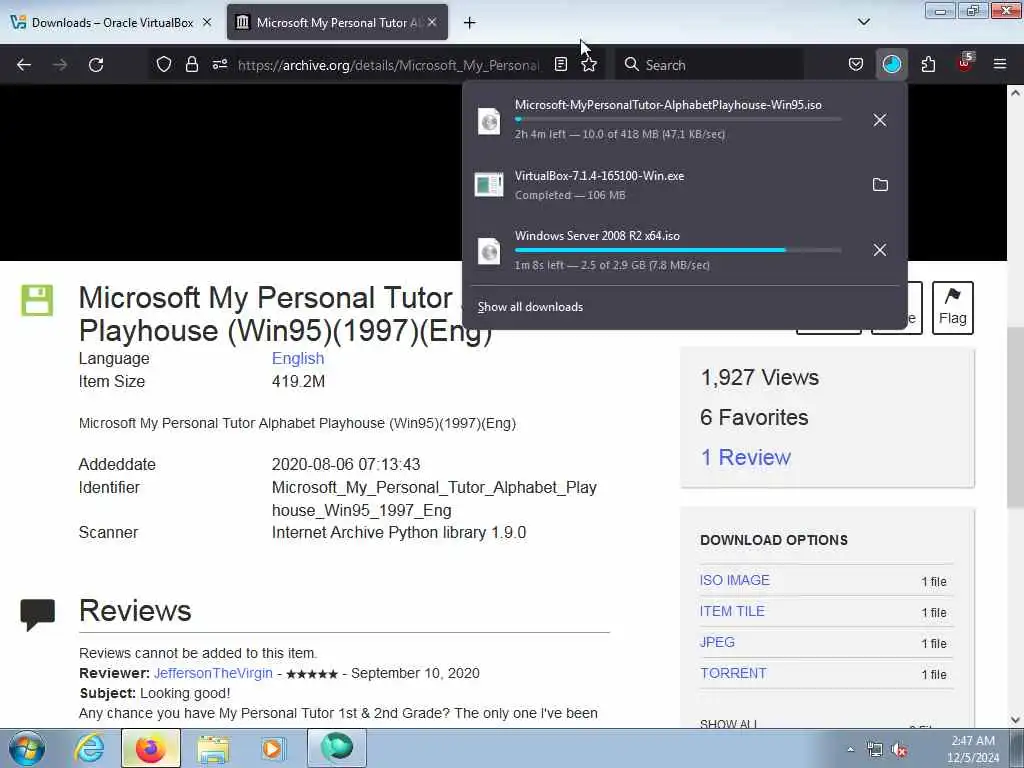The height and width of the screenshot is (768, 1024).
Task: Click the Windows Server 2008 iso file icon
Action: coord(489,251)
